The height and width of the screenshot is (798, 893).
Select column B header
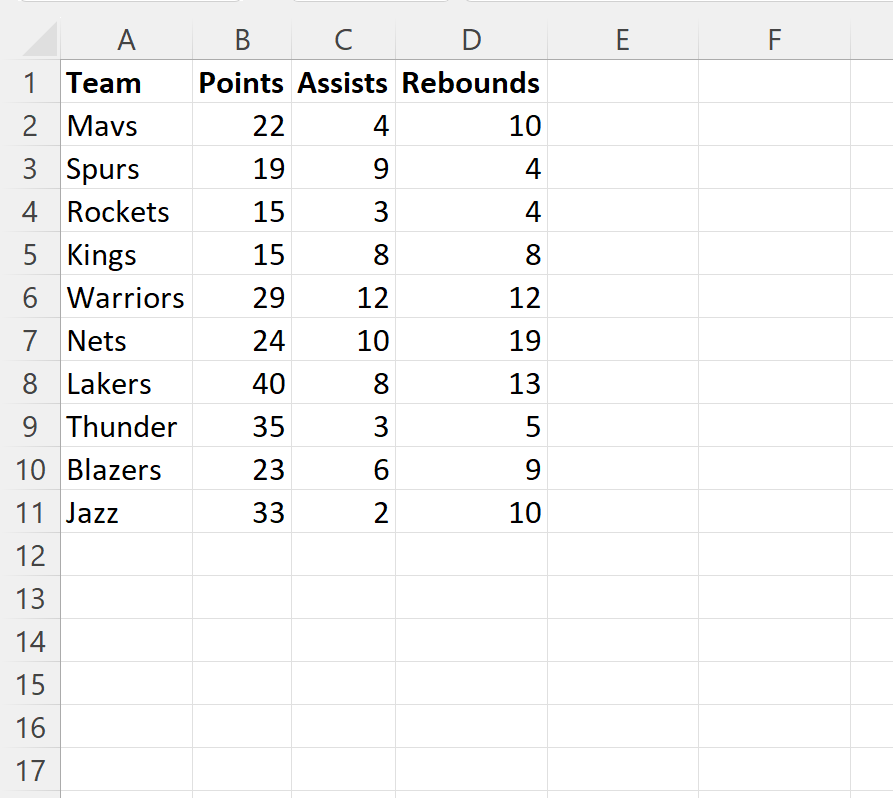(242, 40)
